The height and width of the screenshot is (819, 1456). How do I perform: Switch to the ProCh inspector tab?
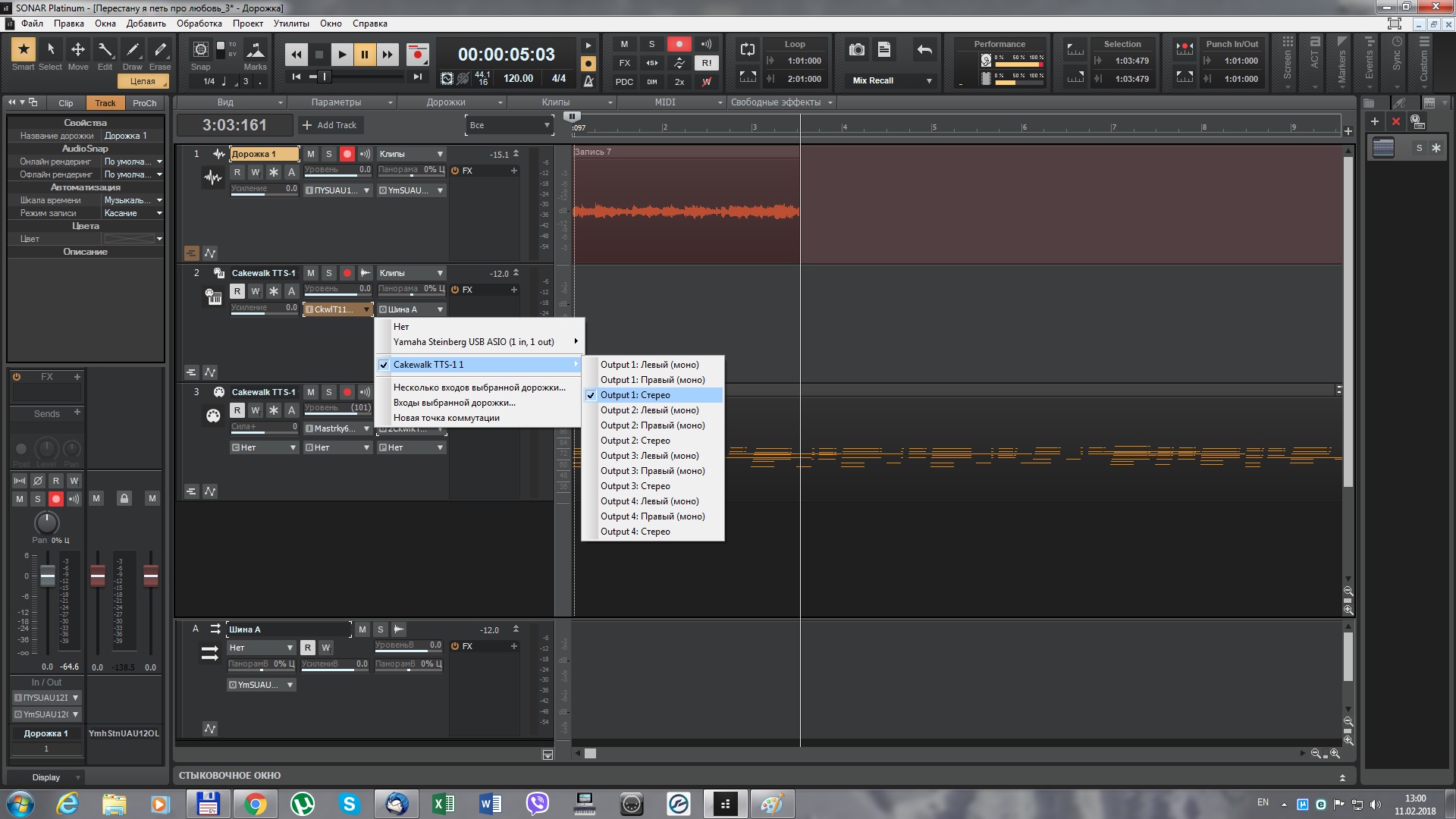144,103
